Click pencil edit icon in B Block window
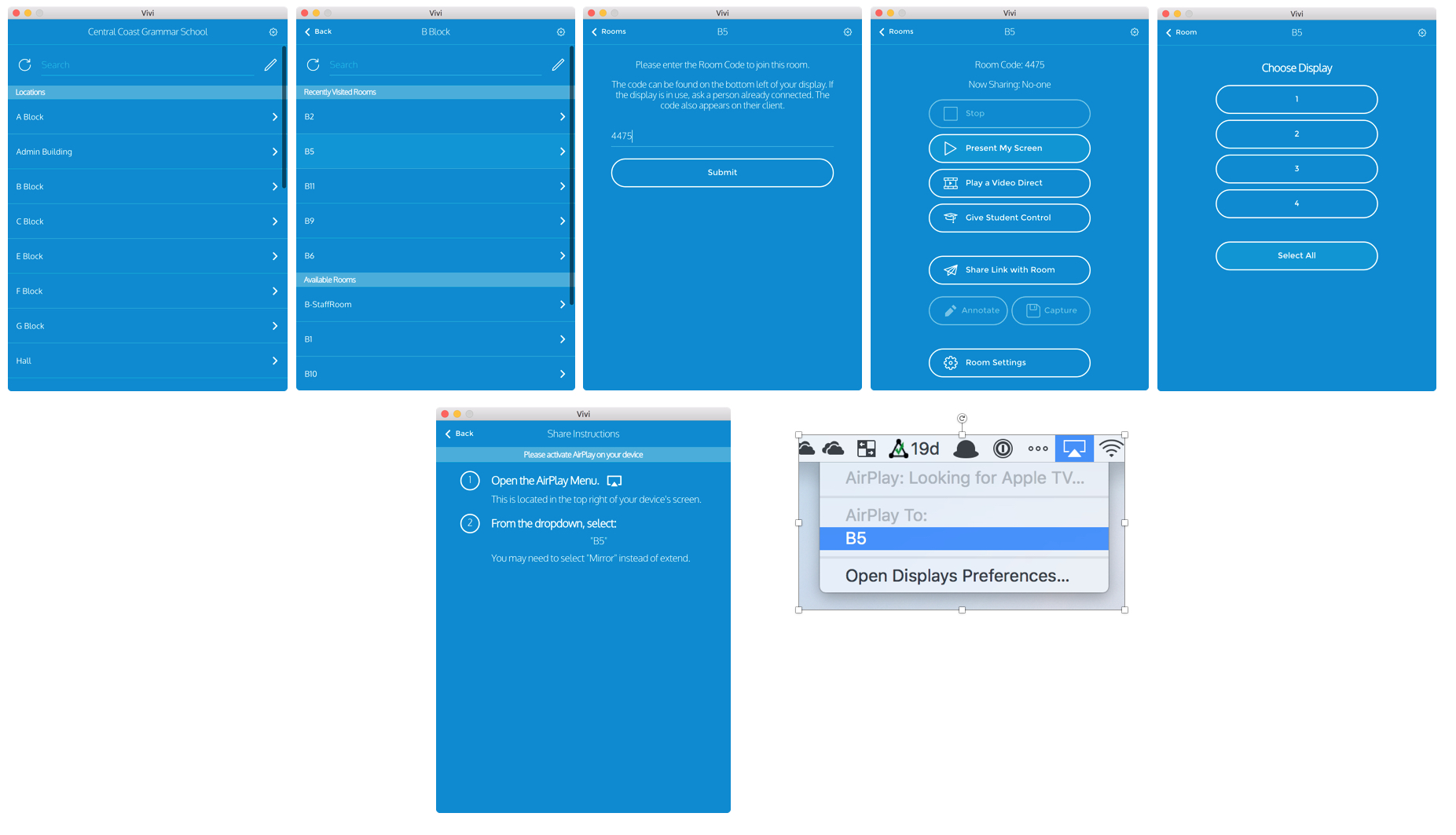The height and width of the screenshot is (835, 1456). 558,64
